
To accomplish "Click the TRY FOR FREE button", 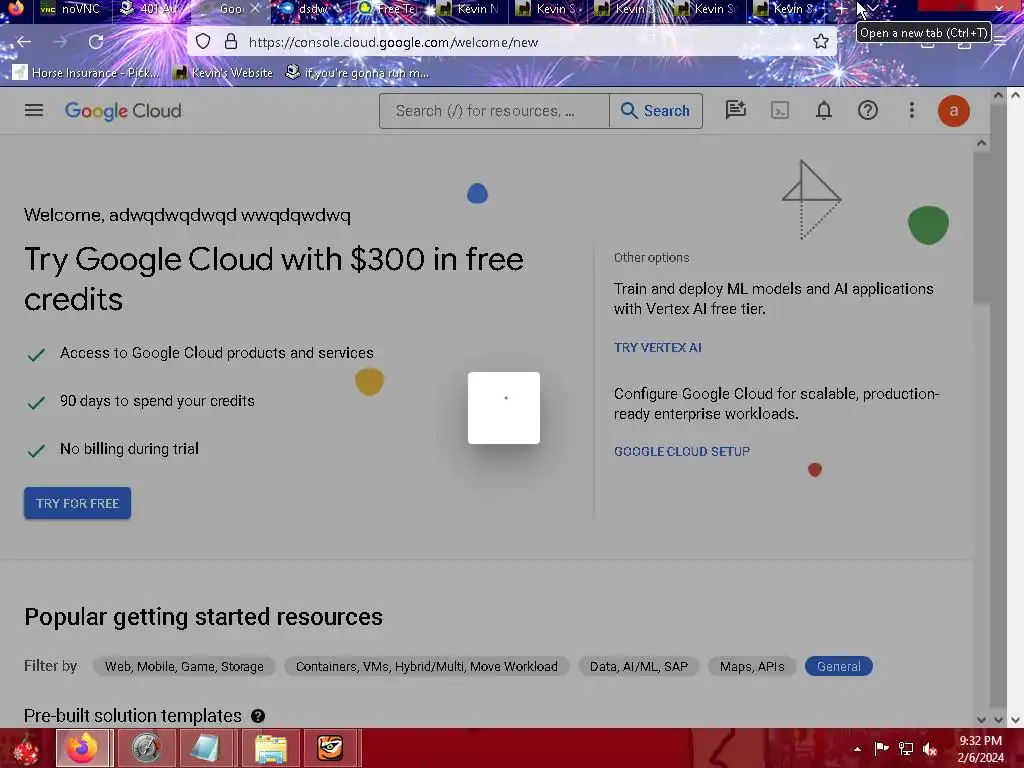I will coord(78,504).
